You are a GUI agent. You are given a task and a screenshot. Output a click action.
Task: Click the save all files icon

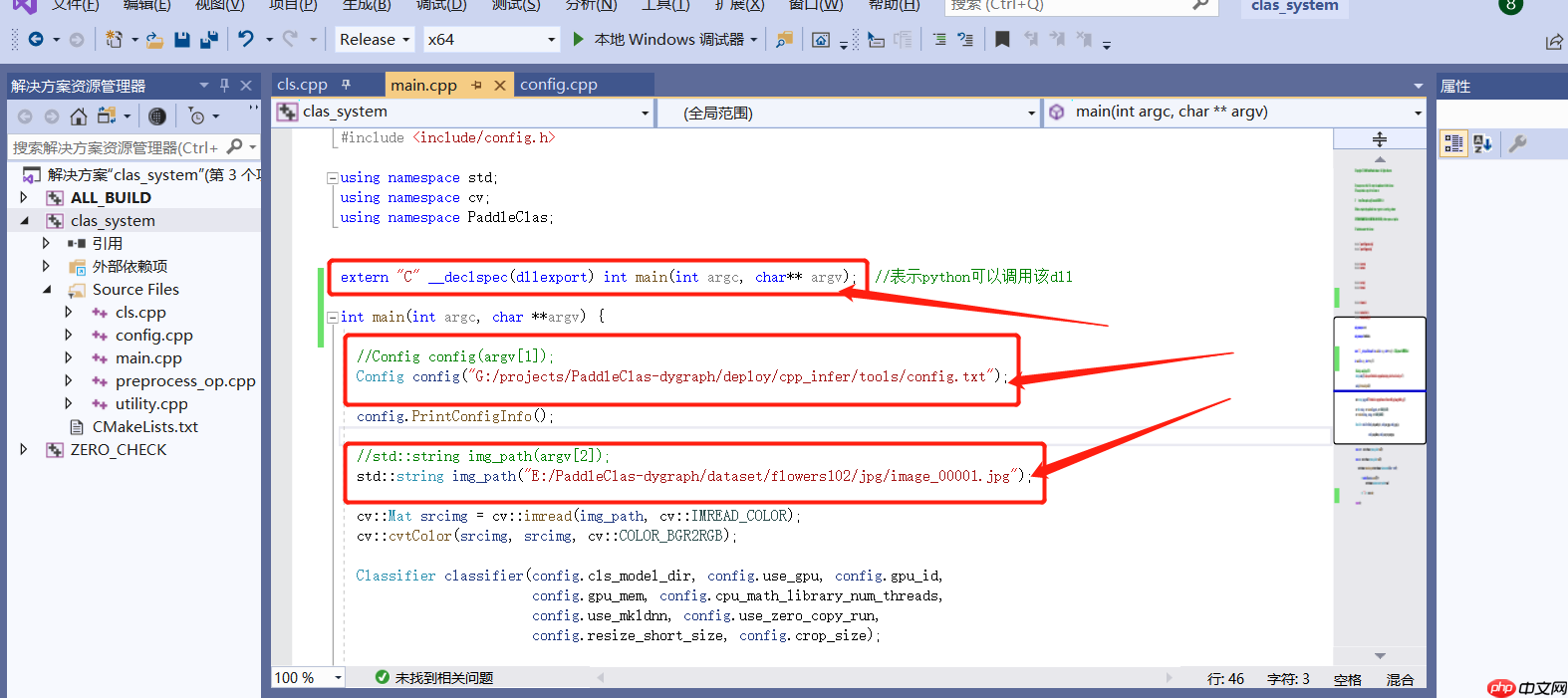pyautogui.click(x=208, y=40)
